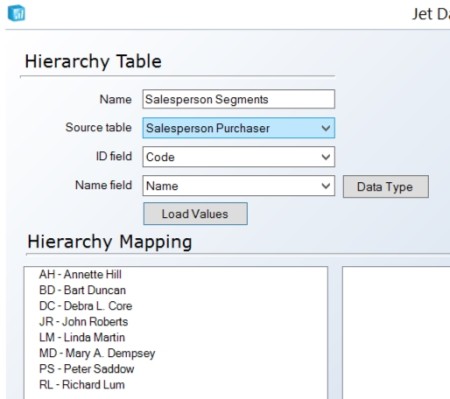The width and height of the screenshot is (450, 399).
Task: Click the Jet app icon in title bar
Action: pyautogui.click(x=16, y=13)
